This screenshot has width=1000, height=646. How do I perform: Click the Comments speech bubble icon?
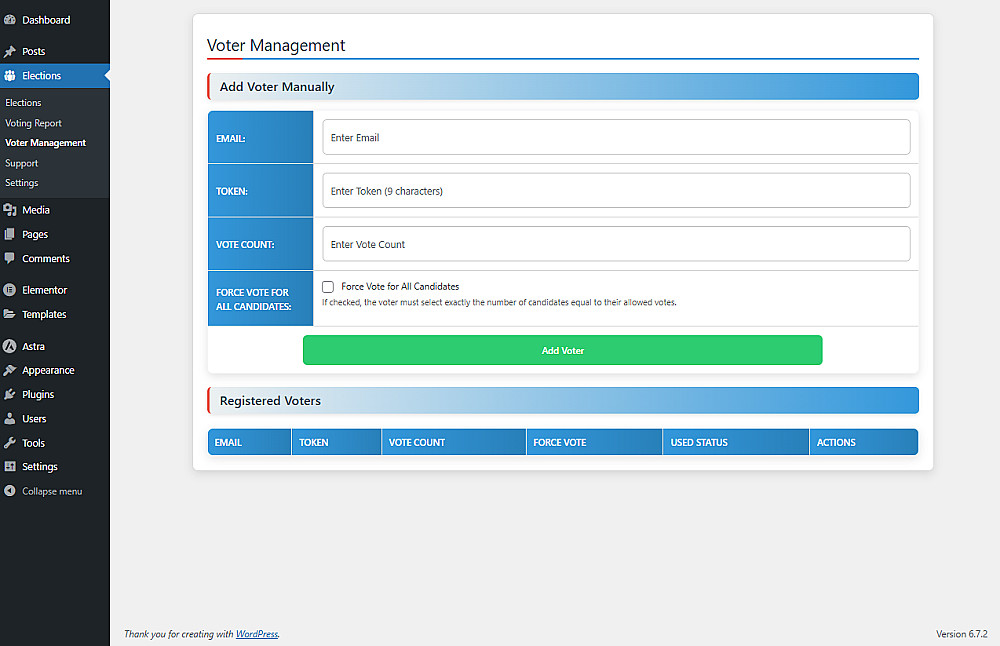pyautogui.click(x=10, y=258)
